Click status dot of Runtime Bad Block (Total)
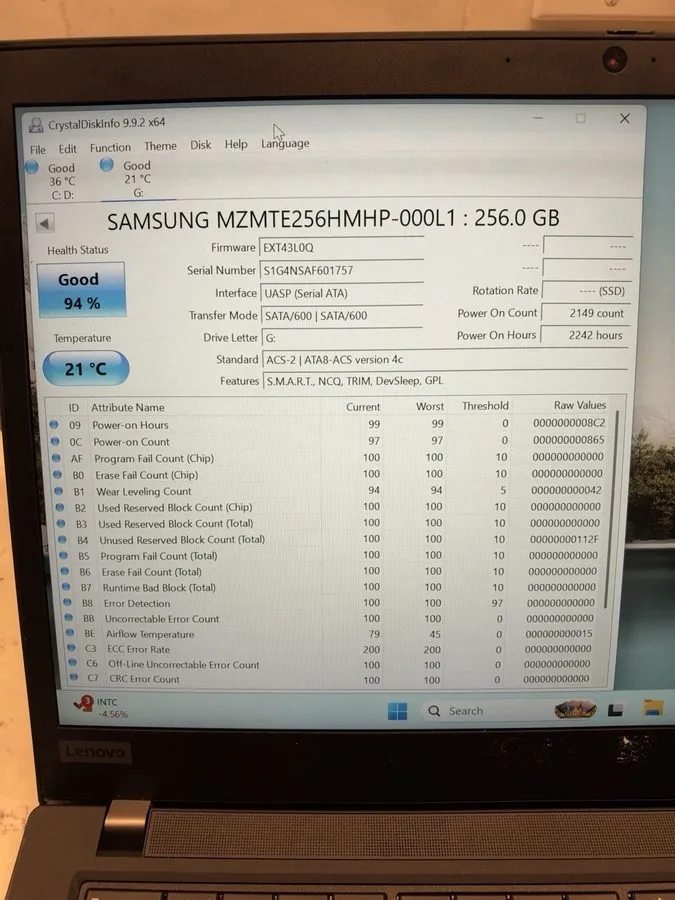The width and height of the screenshot is (675, 900). pos(66,587)
